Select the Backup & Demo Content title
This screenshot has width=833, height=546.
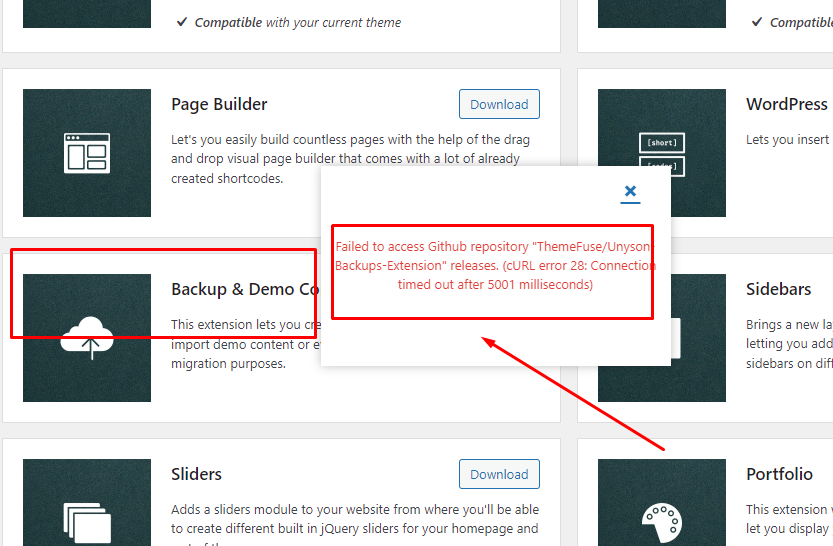point(245,289)
